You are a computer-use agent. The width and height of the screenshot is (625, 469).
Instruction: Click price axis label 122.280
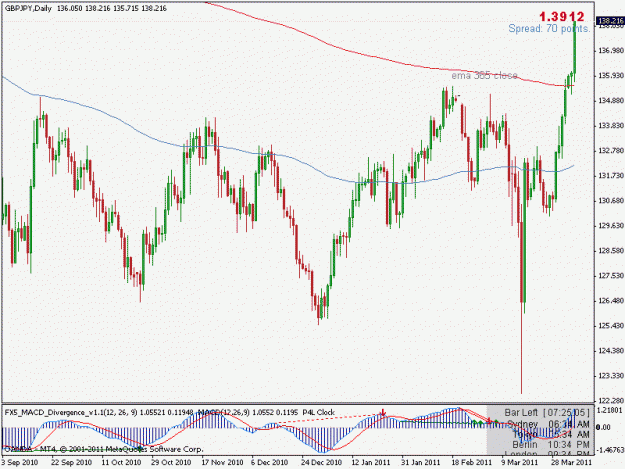(x=611, y=400)
